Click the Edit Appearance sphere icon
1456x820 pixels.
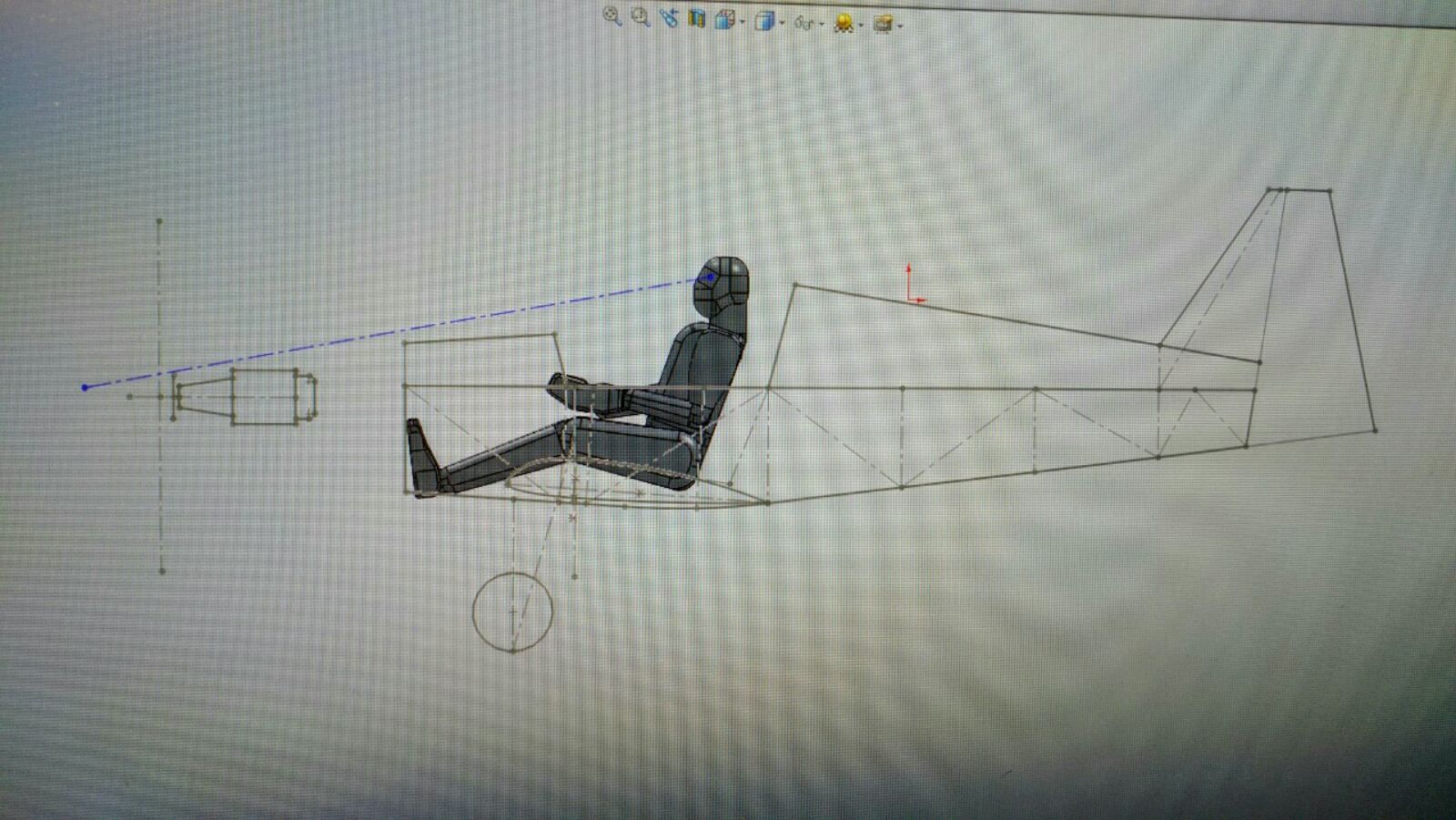(x=844, y=24)
